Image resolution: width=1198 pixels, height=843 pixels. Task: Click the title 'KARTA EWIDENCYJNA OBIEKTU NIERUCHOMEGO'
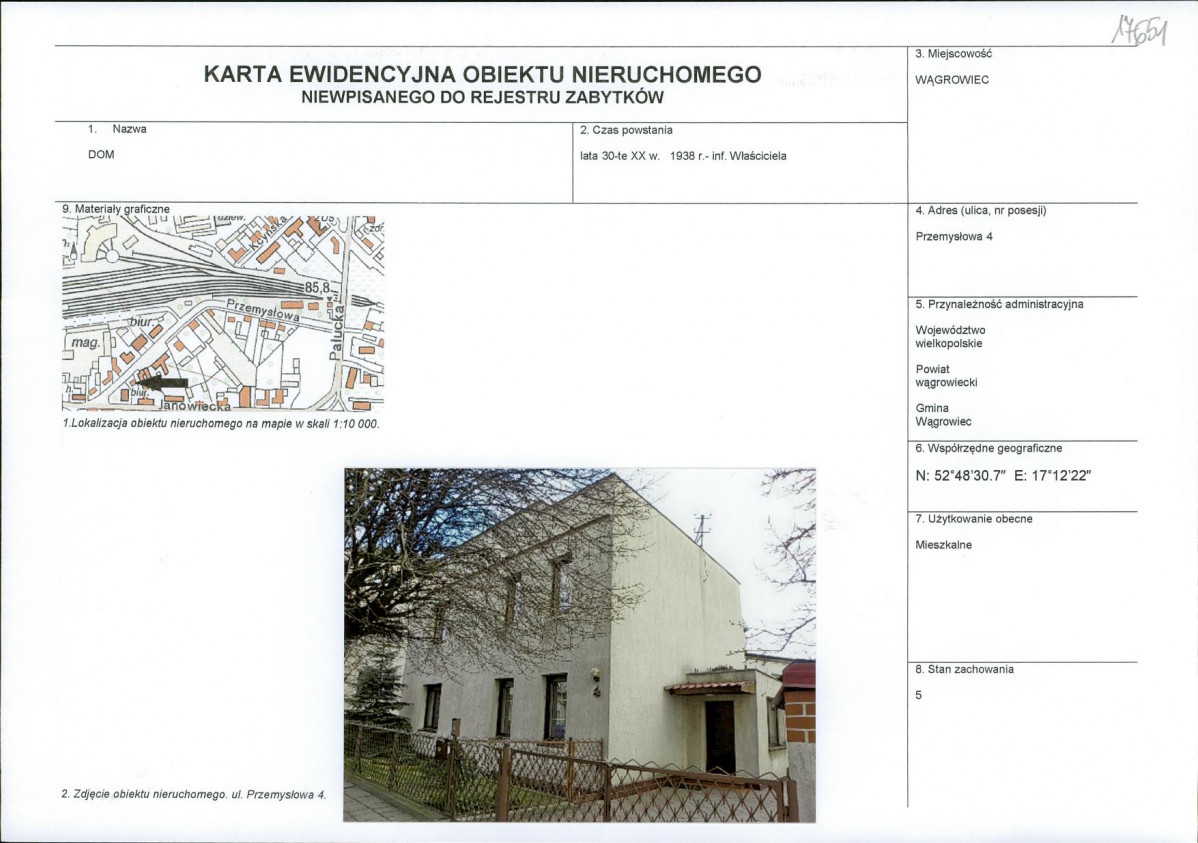click(x=482, y=74)
